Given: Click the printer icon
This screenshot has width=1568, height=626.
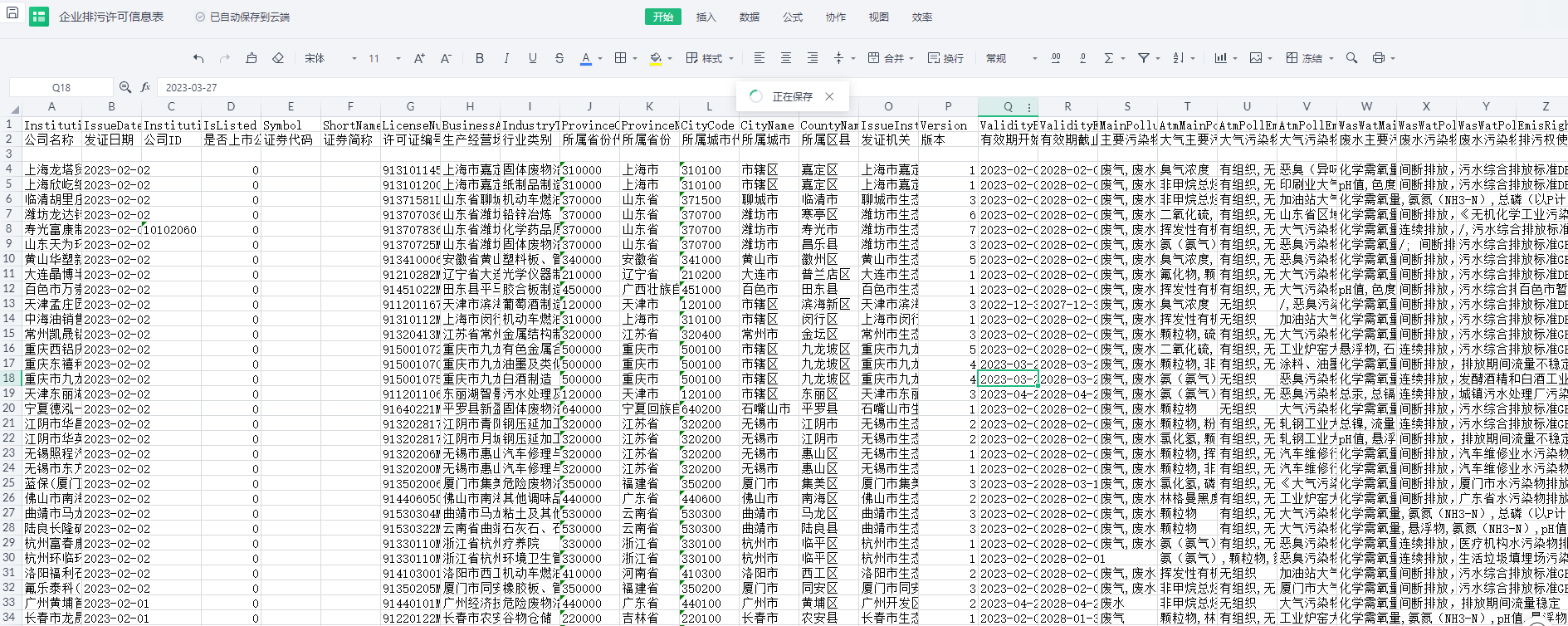Looking at the screenshot, I should click(1379, 58).
